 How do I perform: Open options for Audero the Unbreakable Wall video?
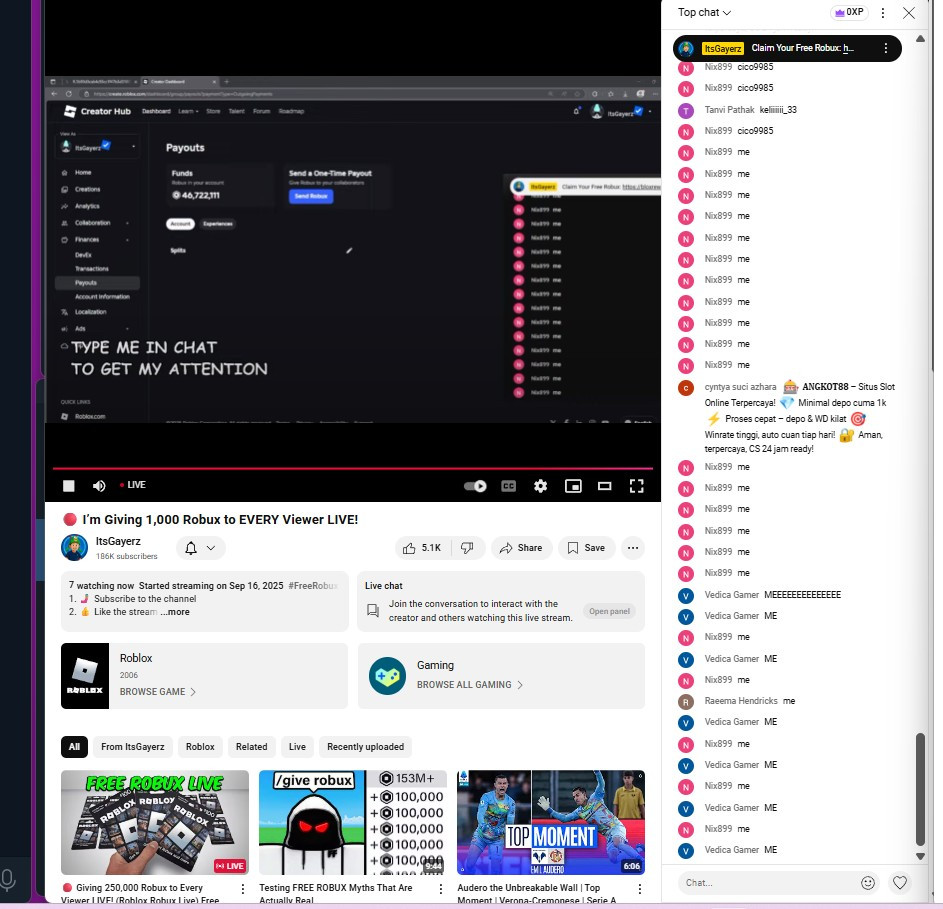pos(639,889)
